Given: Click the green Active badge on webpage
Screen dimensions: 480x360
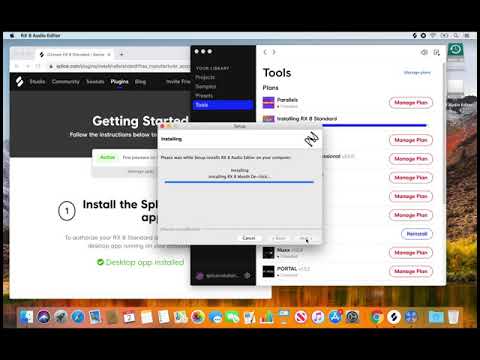Looking at the screenshot, I should click(x=107, y=157).
